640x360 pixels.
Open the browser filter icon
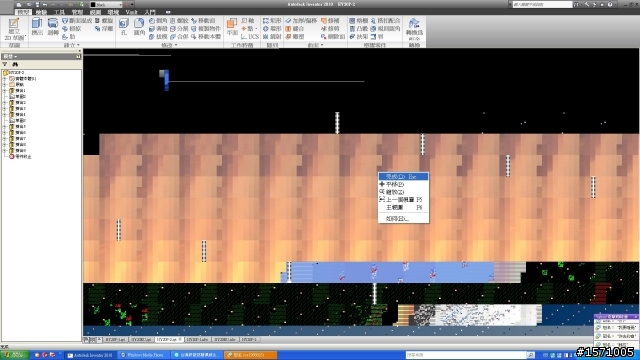click(5, 64)
